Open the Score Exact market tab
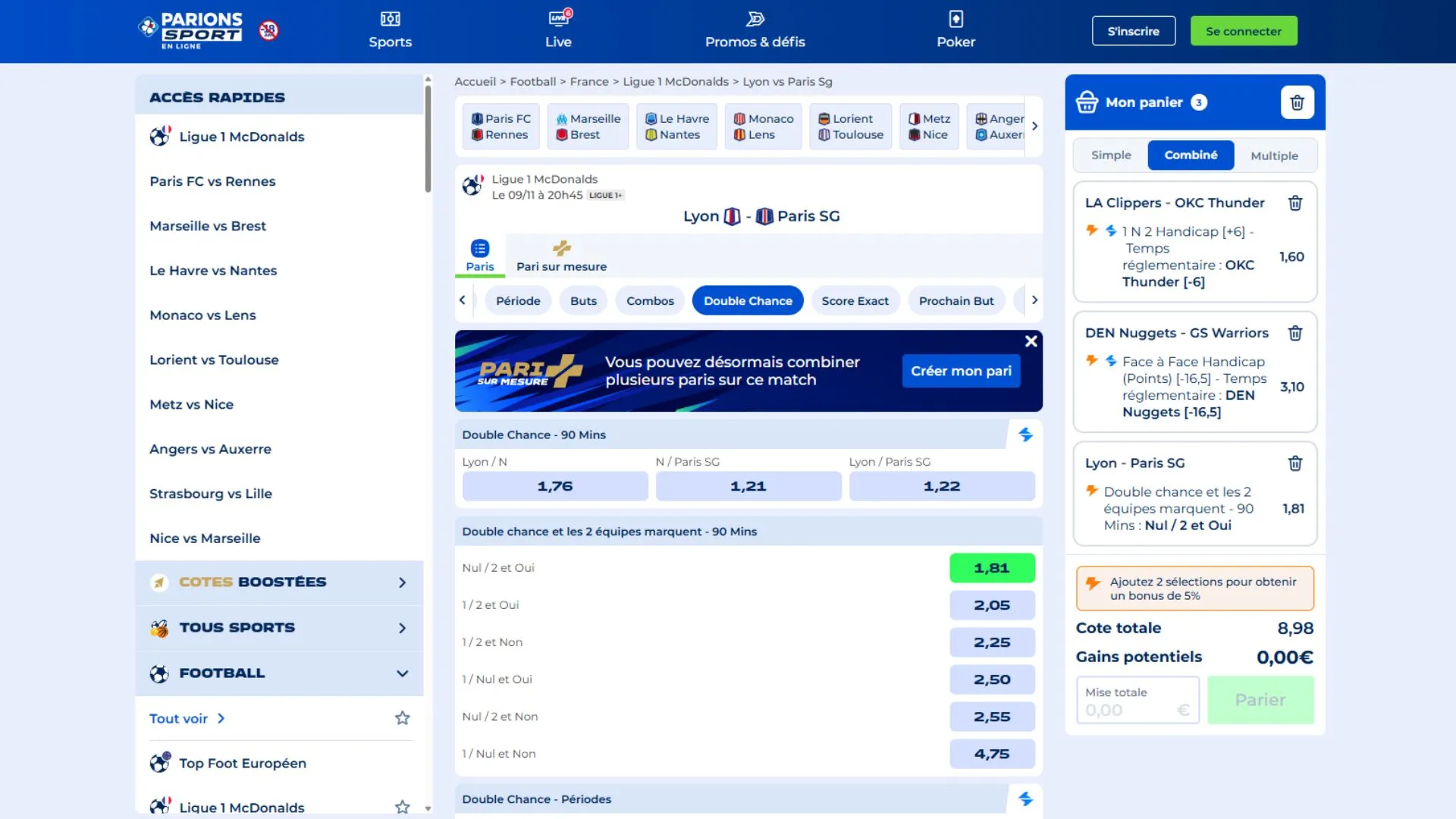 point(855,300)
